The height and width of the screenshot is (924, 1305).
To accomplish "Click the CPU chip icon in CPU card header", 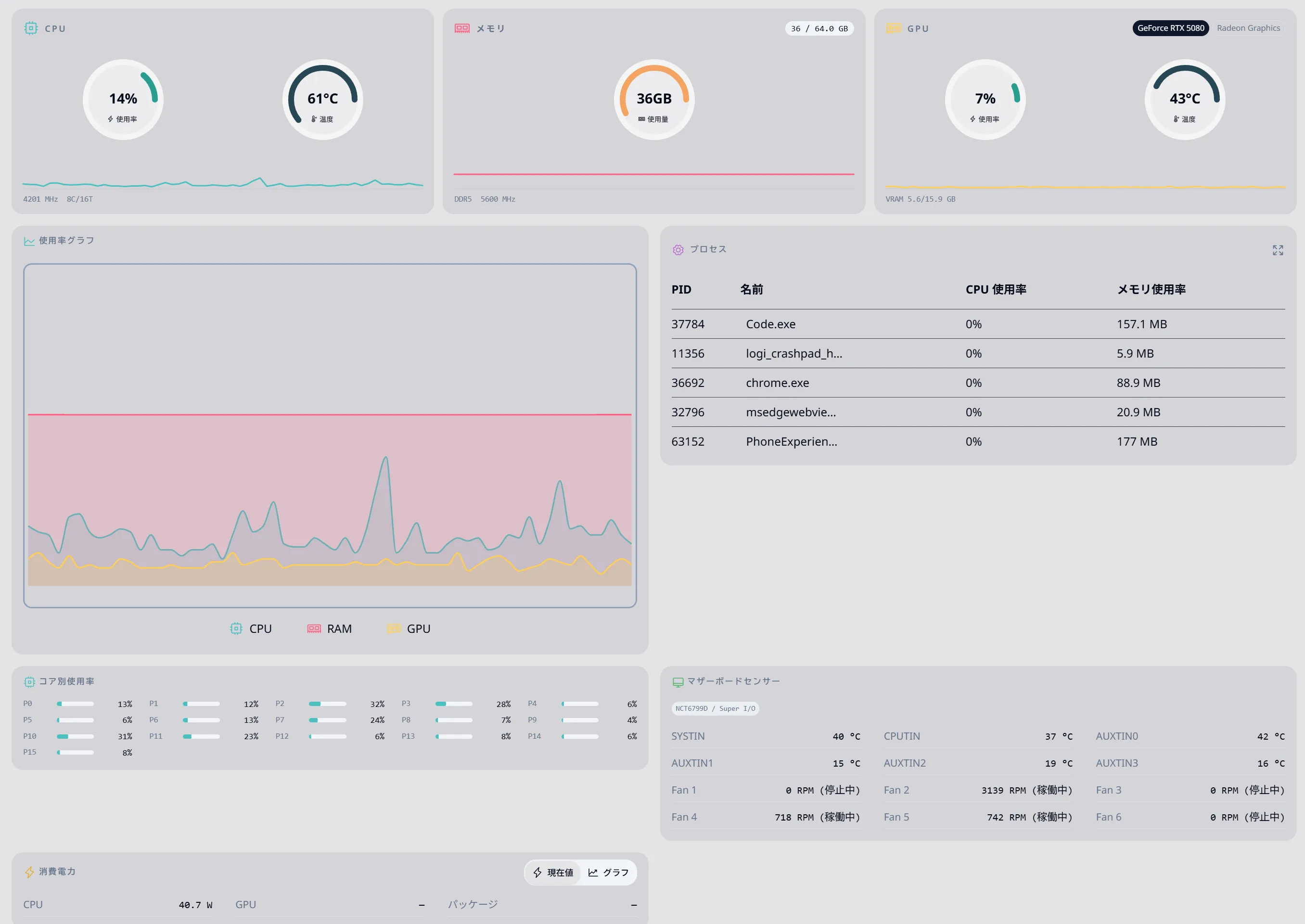I will click(x=31, y=28).
